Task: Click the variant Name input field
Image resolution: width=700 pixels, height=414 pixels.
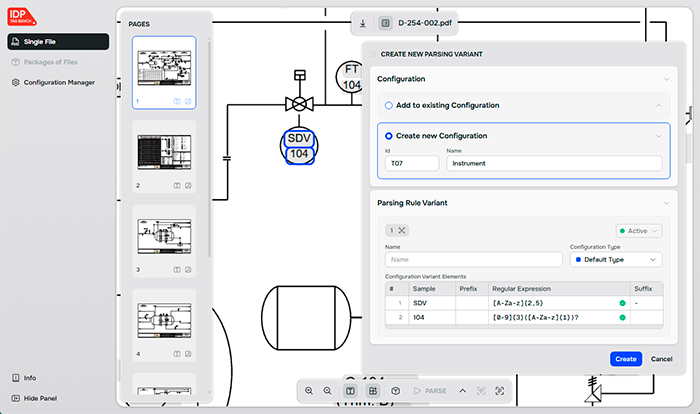Action: 473,259
